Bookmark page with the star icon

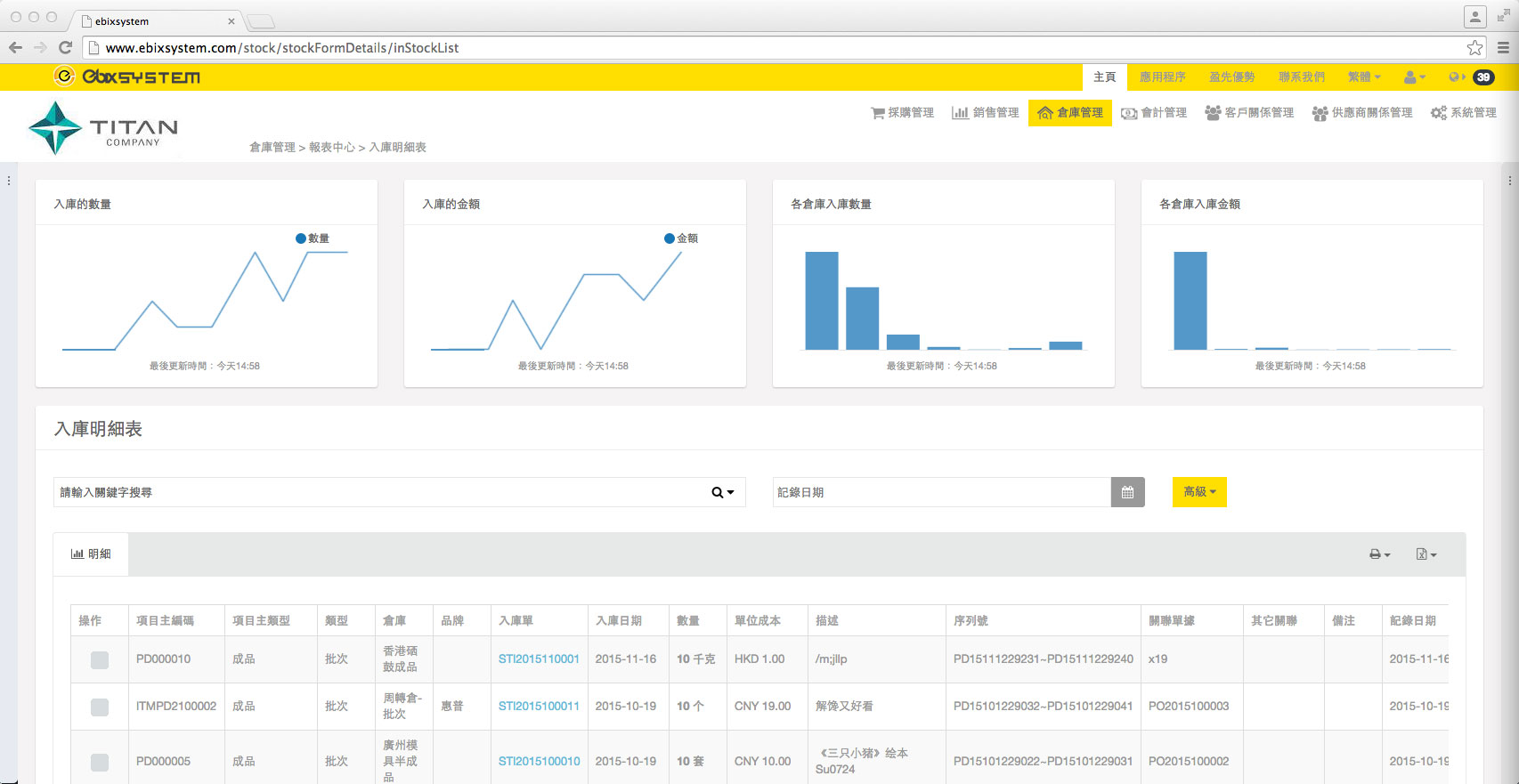tap(1475, 47)
